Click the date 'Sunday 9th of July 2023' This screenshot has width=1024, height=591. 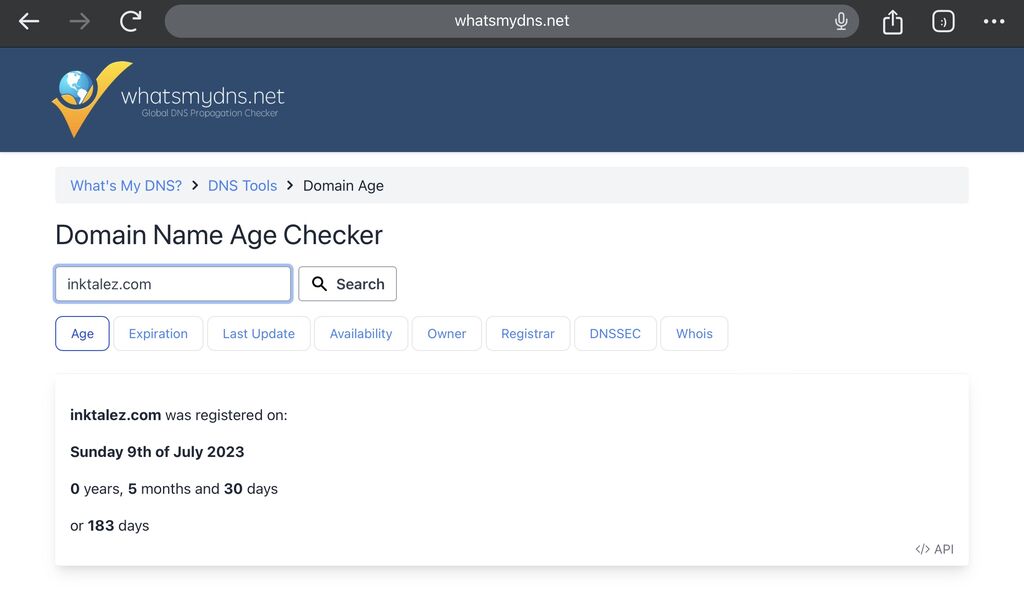pyautogui.click(x=157, y=452)
